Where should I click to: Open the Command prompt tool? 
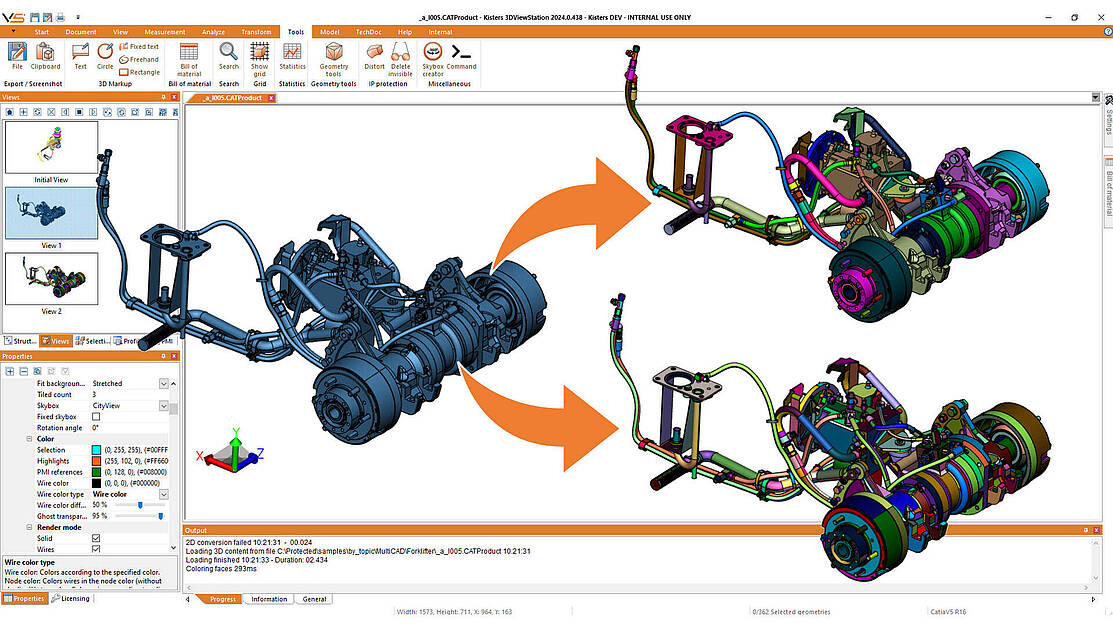pyautogui.click(x=461, y=55)
